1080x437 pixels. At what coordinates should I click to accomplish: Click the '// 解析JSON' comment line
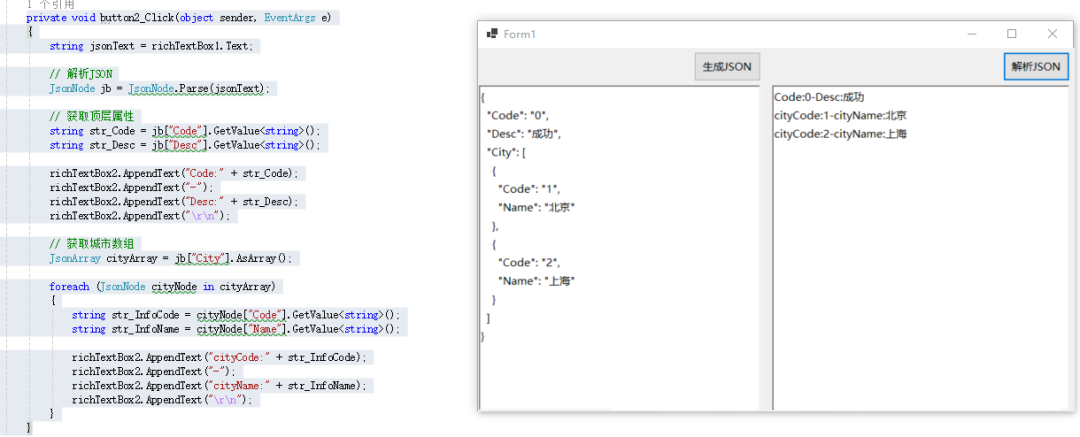[x=82, y=74]
